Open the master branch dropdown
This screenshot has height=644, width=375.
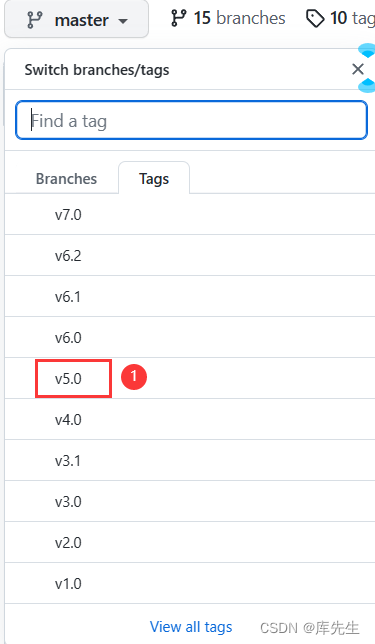(x=76, y=19)
